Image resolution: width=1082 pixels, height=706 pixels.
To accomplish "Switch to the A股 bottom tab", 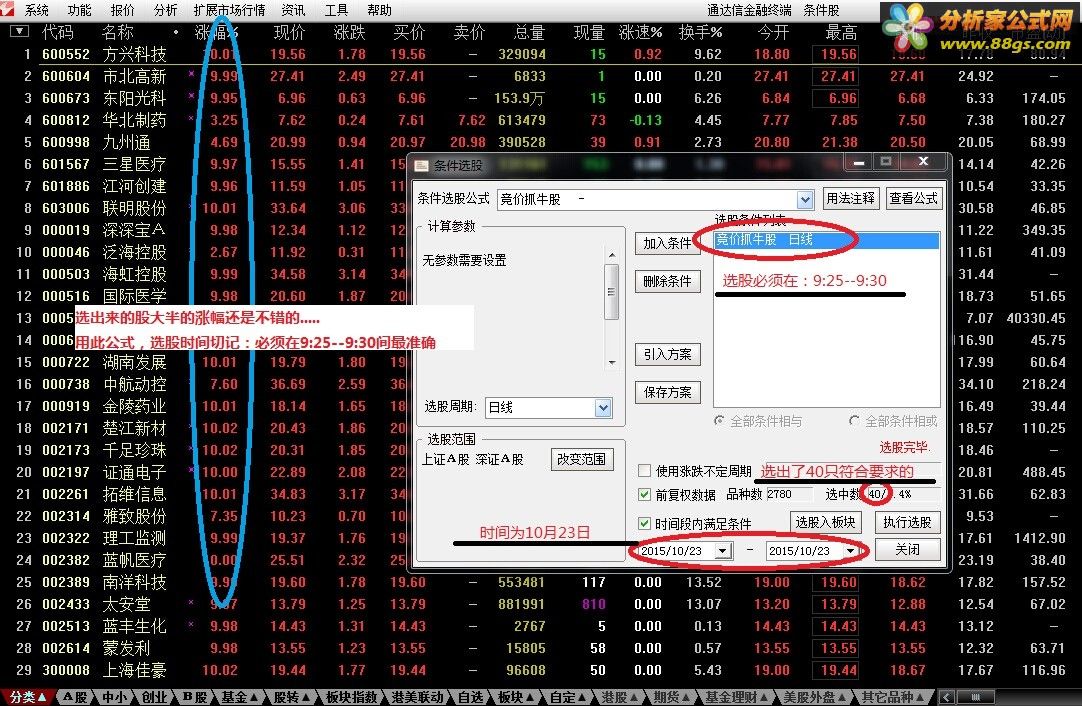I will tap(75, 697).
